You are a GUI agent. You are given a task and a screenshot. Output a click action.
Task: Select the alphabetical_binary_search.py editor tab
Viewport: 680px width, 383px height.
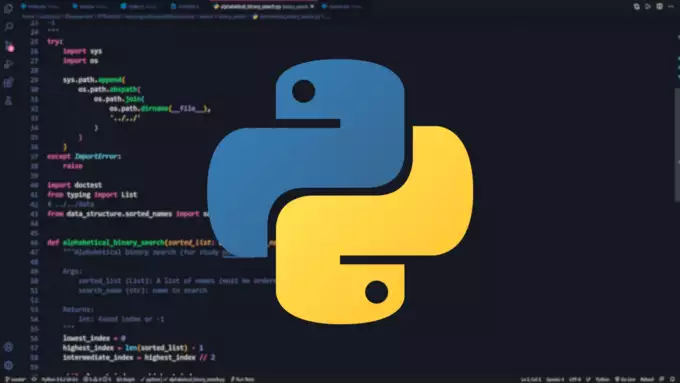264,7
